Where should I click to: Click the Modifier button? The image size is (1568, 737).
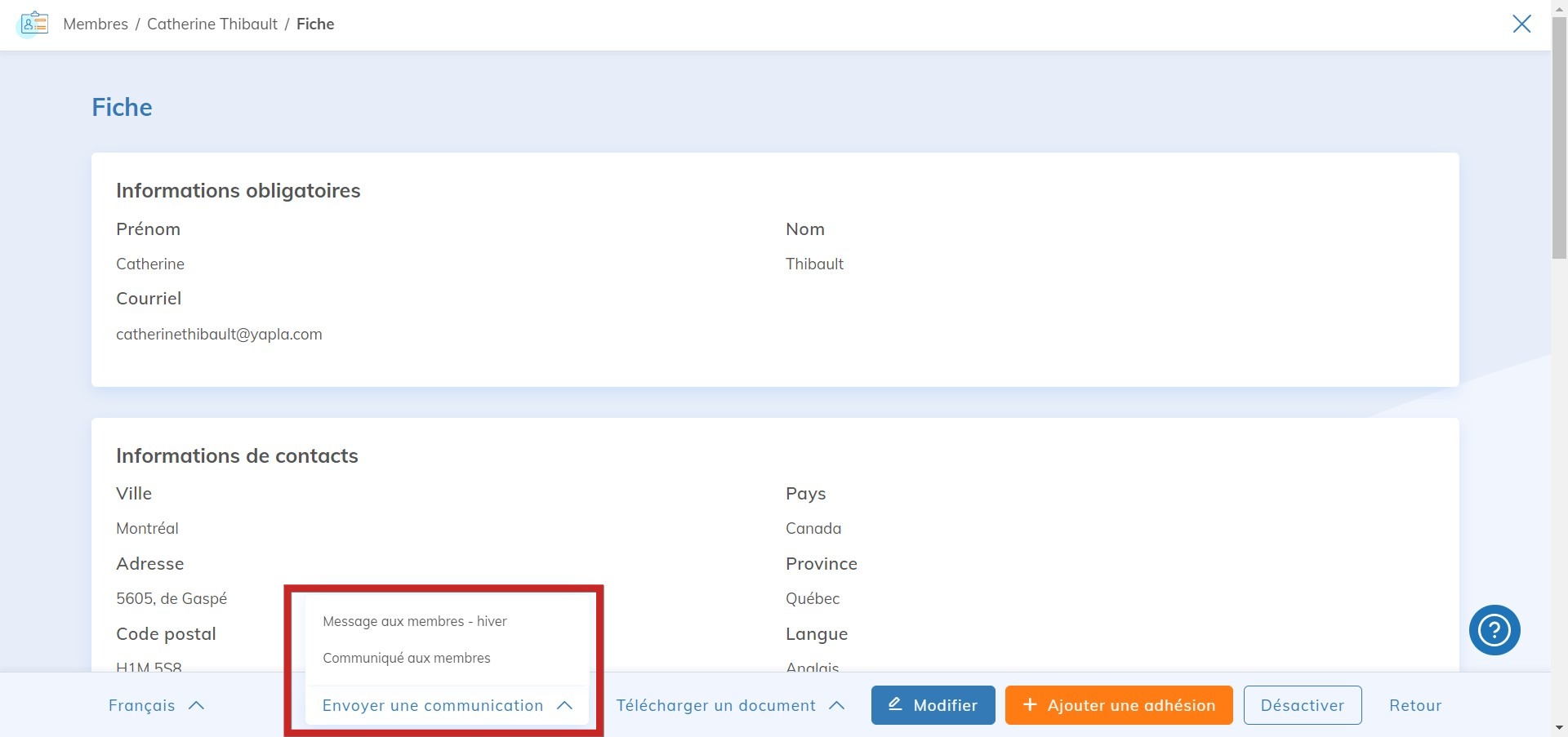pos(933,705)
